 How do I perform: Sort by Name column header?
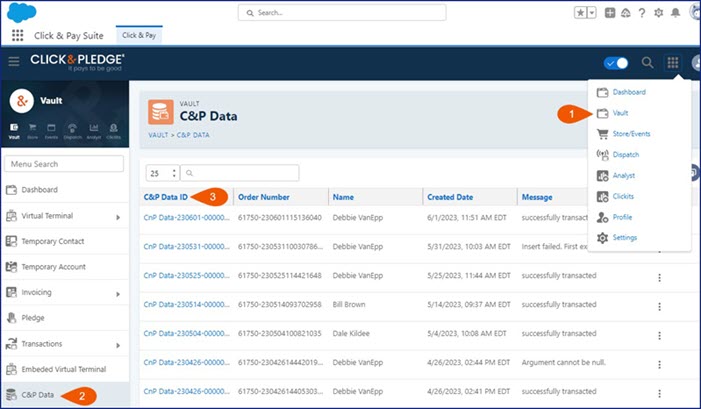[x=343, y=197]
